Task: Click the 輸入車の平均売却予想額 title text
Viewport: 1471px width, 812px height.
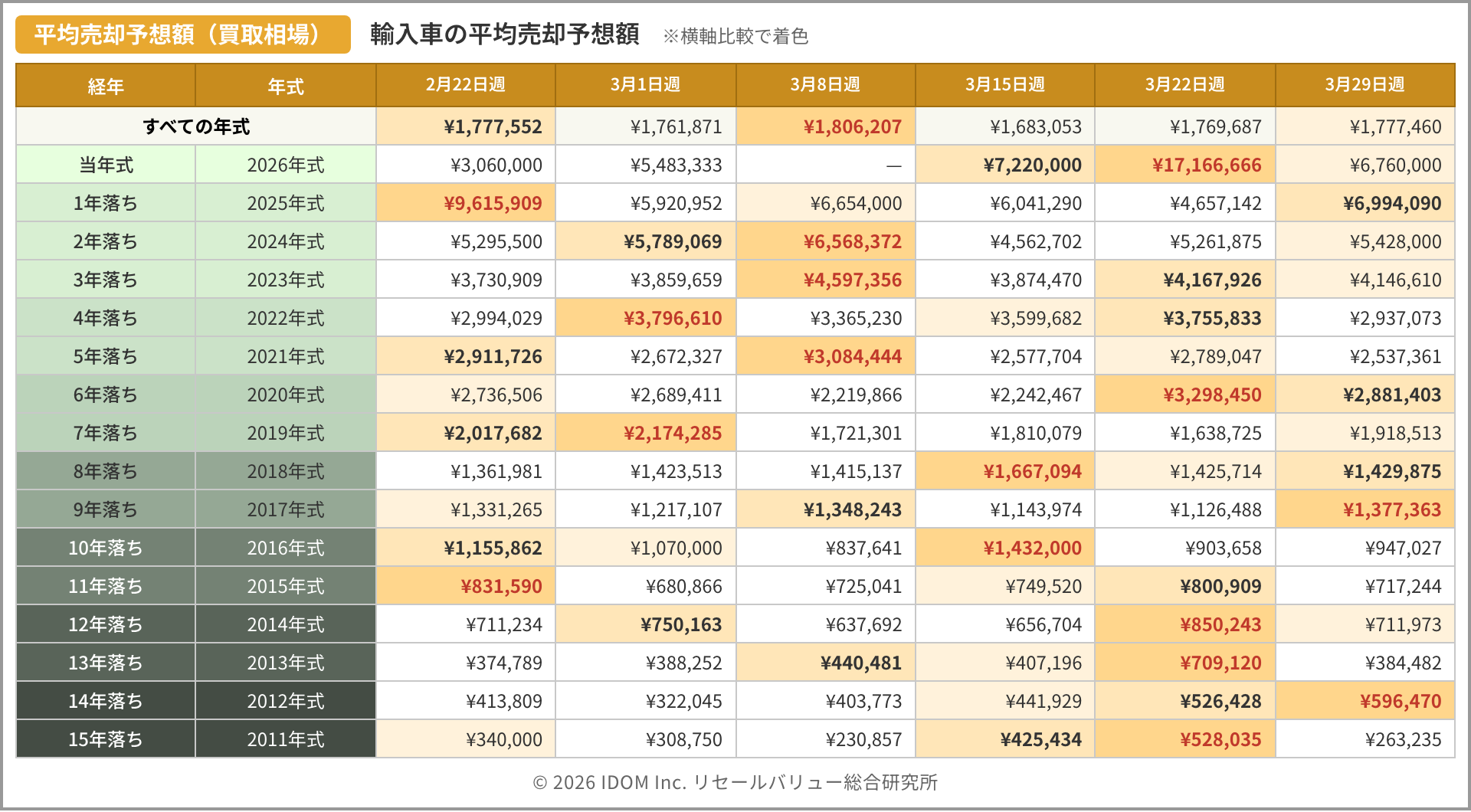Action: point(504,35)
